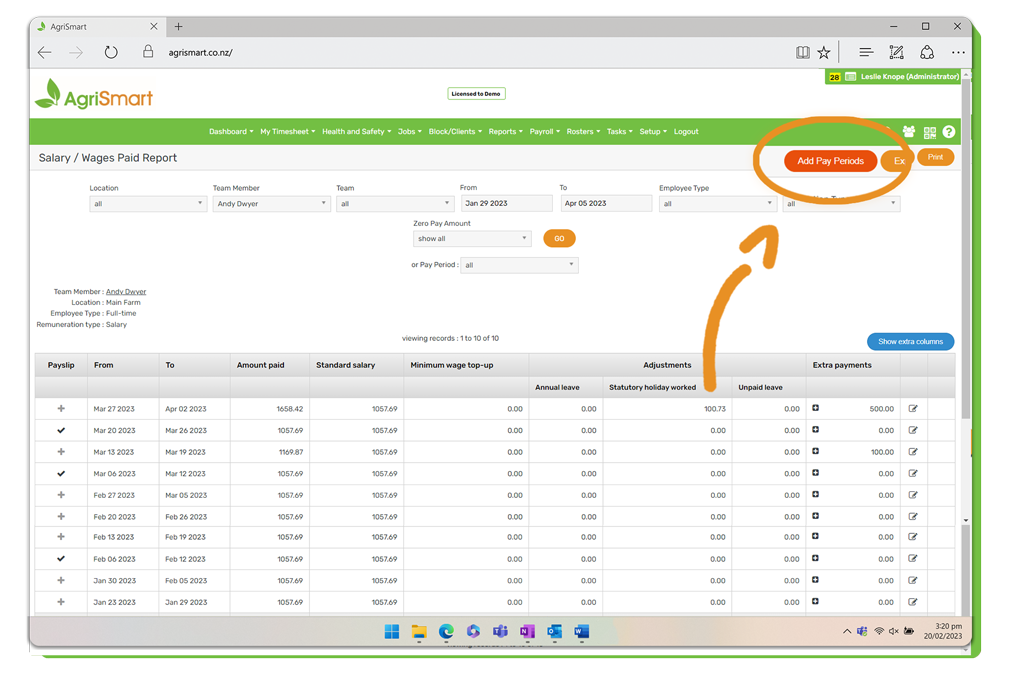Image resolution: width=1024 pixels, height=693 pixels.
Task: Open the Team Member dropdown showing Andy Dwyer
Action: pyautogui.click(x=270, y=204)
